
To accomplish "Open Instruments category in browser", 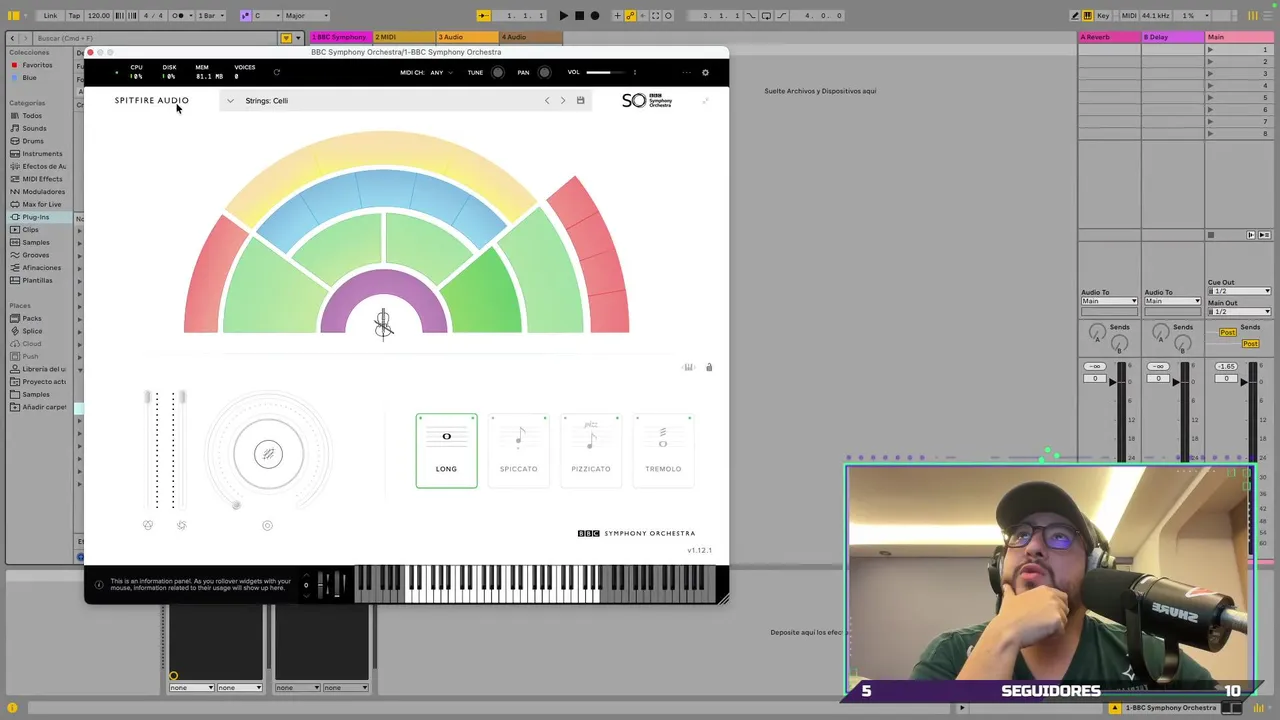I will tap(42, 154).
